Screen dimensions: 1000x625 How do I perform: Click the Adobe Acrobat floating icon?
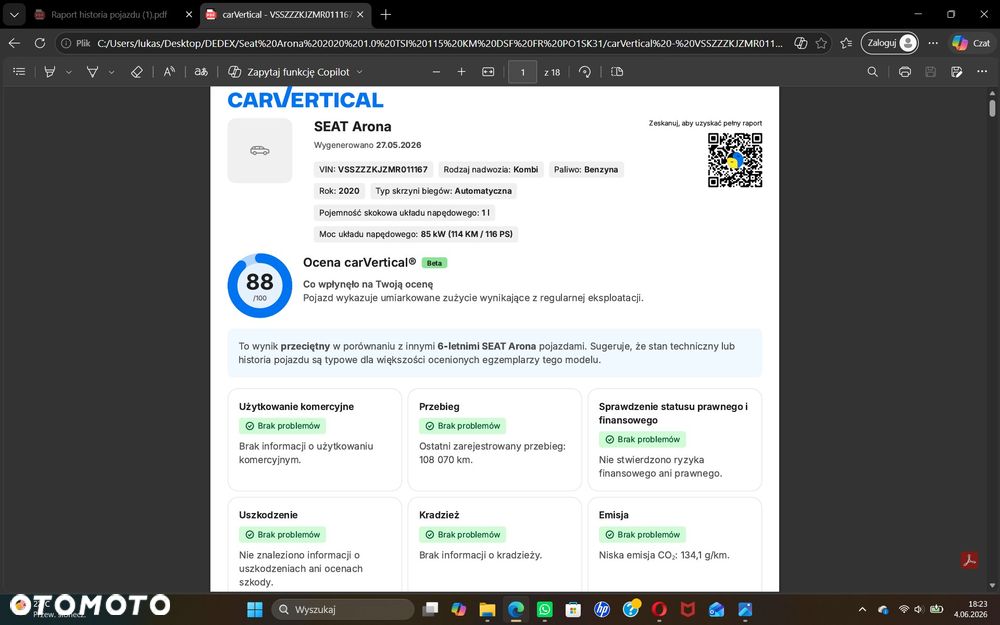point(969,560)
